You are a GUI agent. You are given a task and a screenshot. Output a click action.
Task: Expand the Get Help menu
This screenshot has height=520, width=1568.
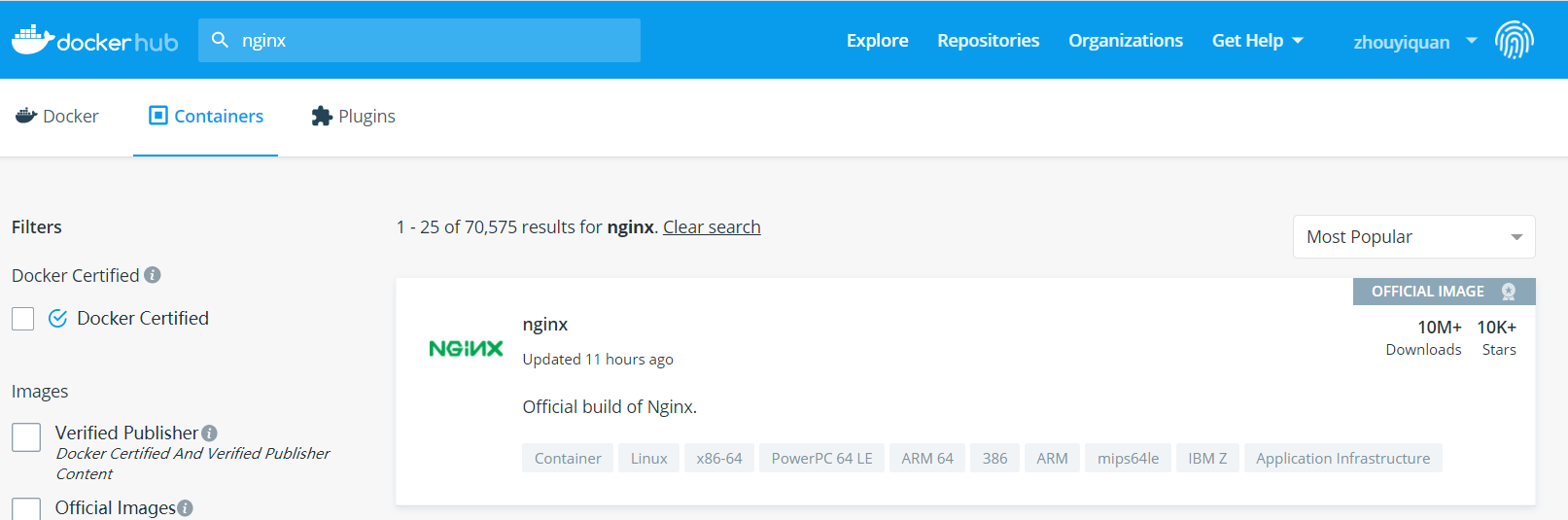click(x=1257, y=41)
